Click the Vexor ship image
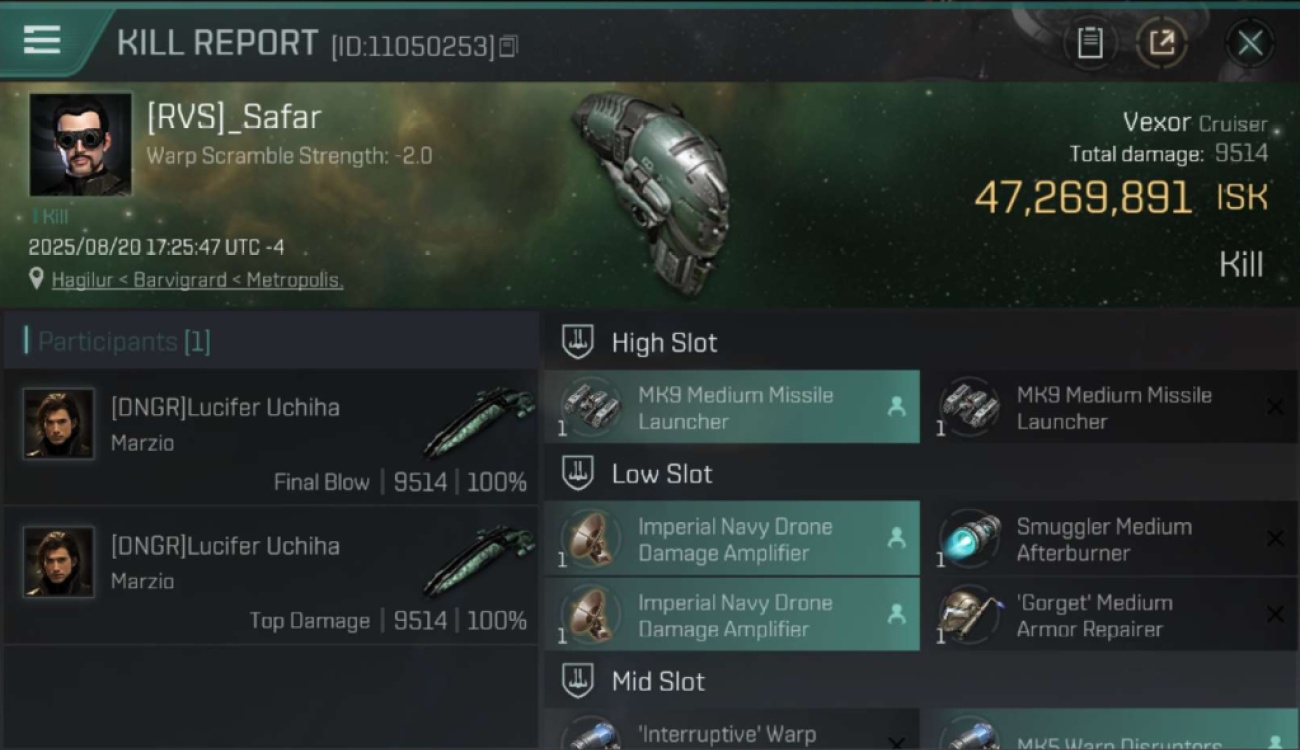The height and width of the screenshot is (750, 1300). click(654, 192)
